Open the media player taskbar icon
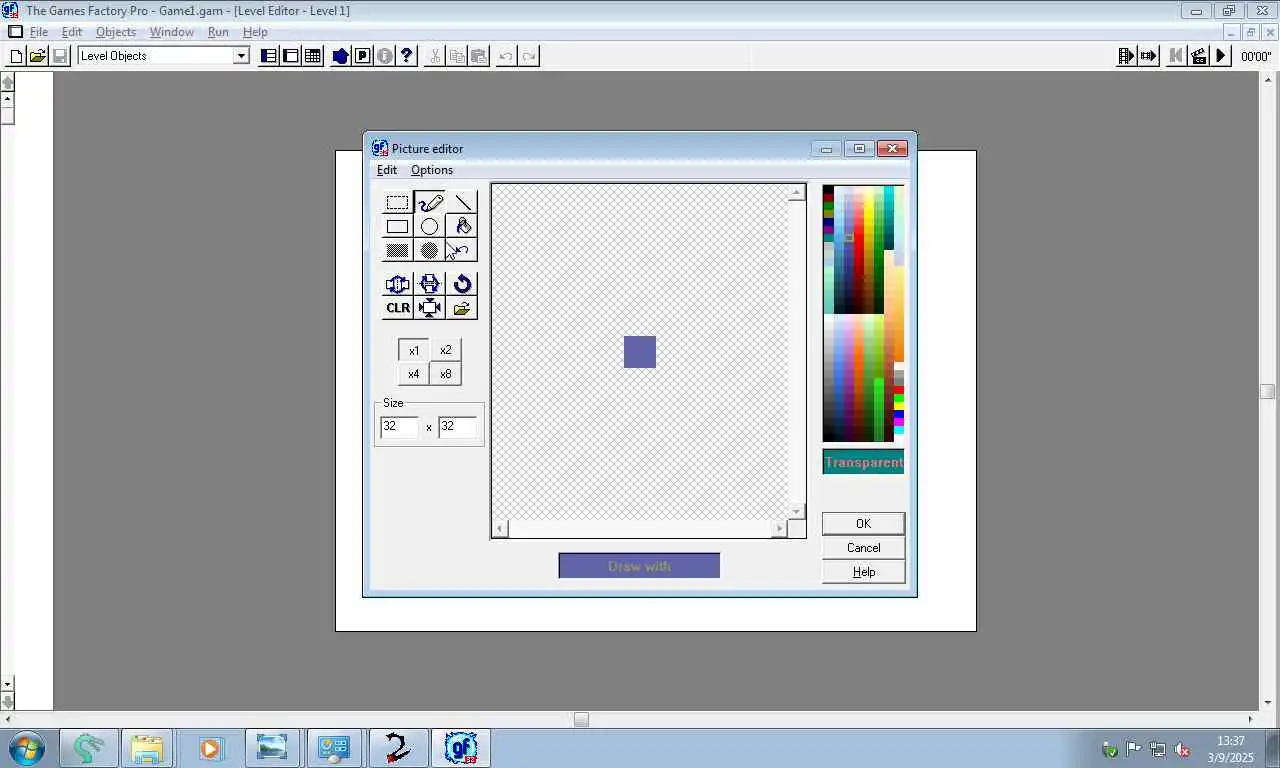1280x768 pixels. coord(210,748)
